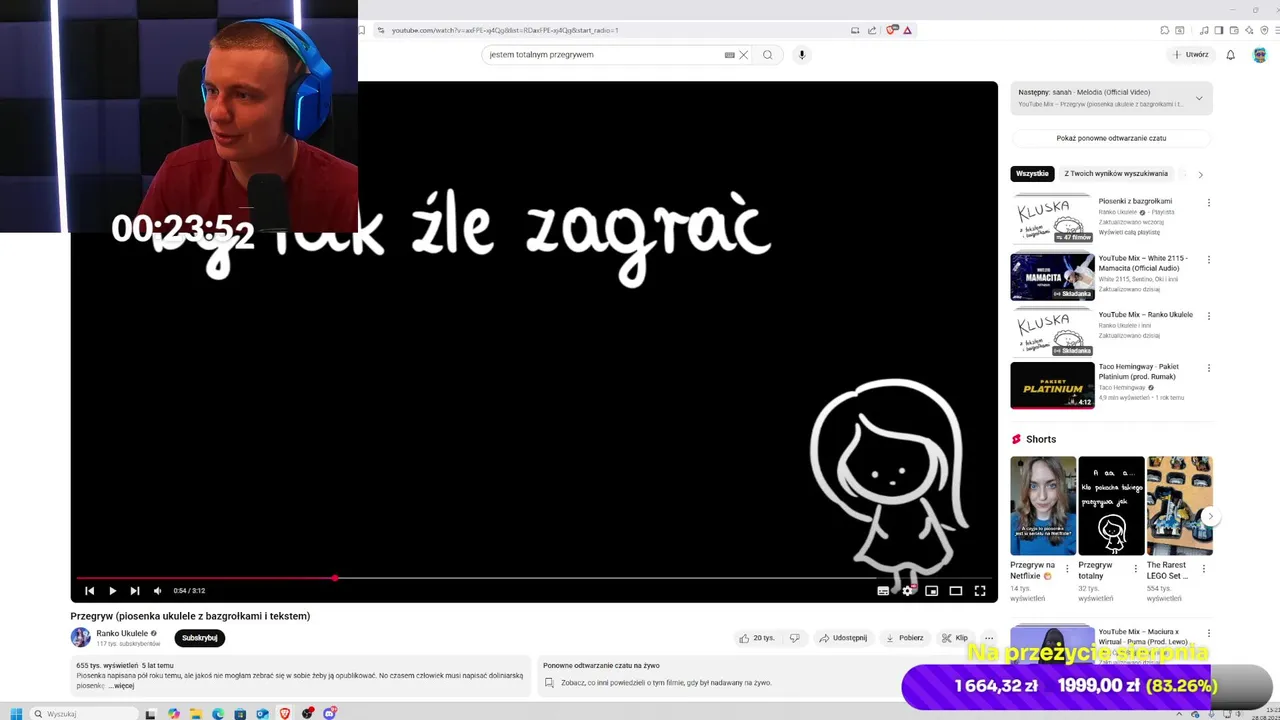1280x720 pixels.
Task: Open on-screen keyboard in search box
Action: click(729, 55)
